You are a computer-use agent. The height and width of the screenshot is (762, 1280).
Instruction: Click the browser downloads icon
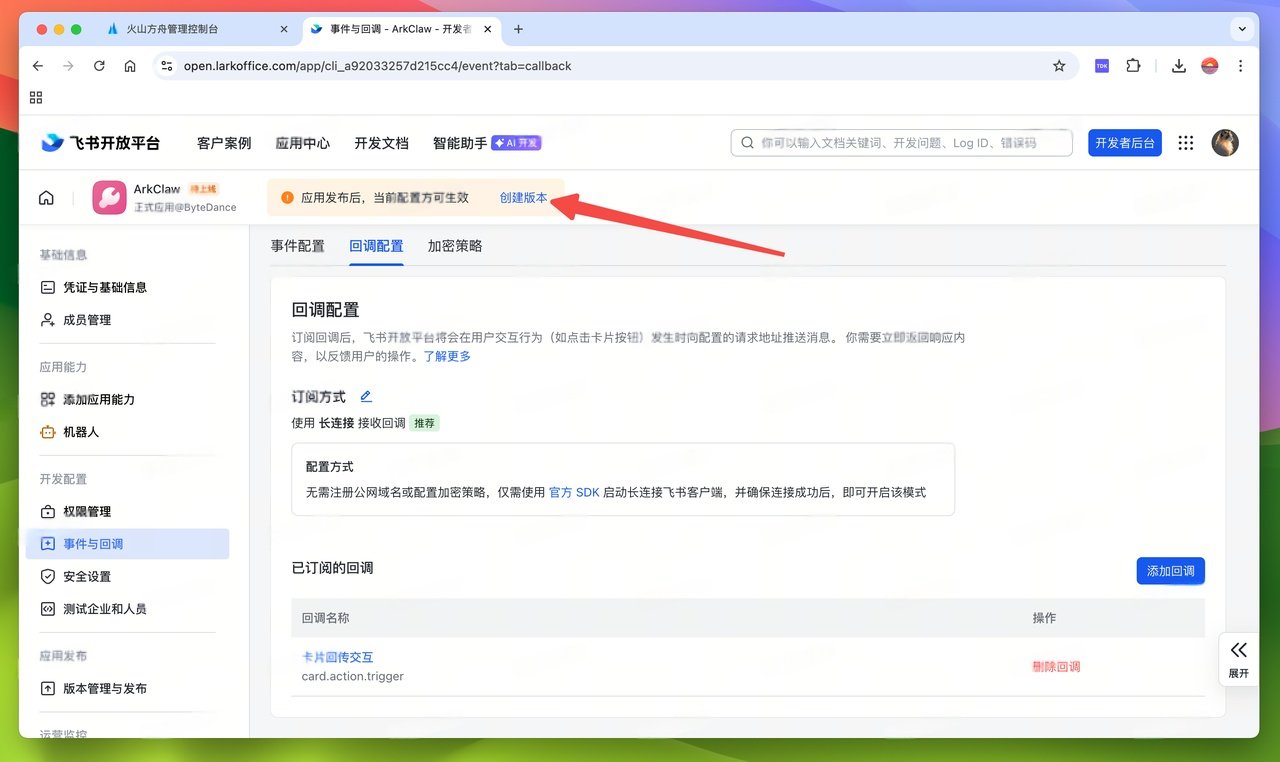click(1178, 65)
